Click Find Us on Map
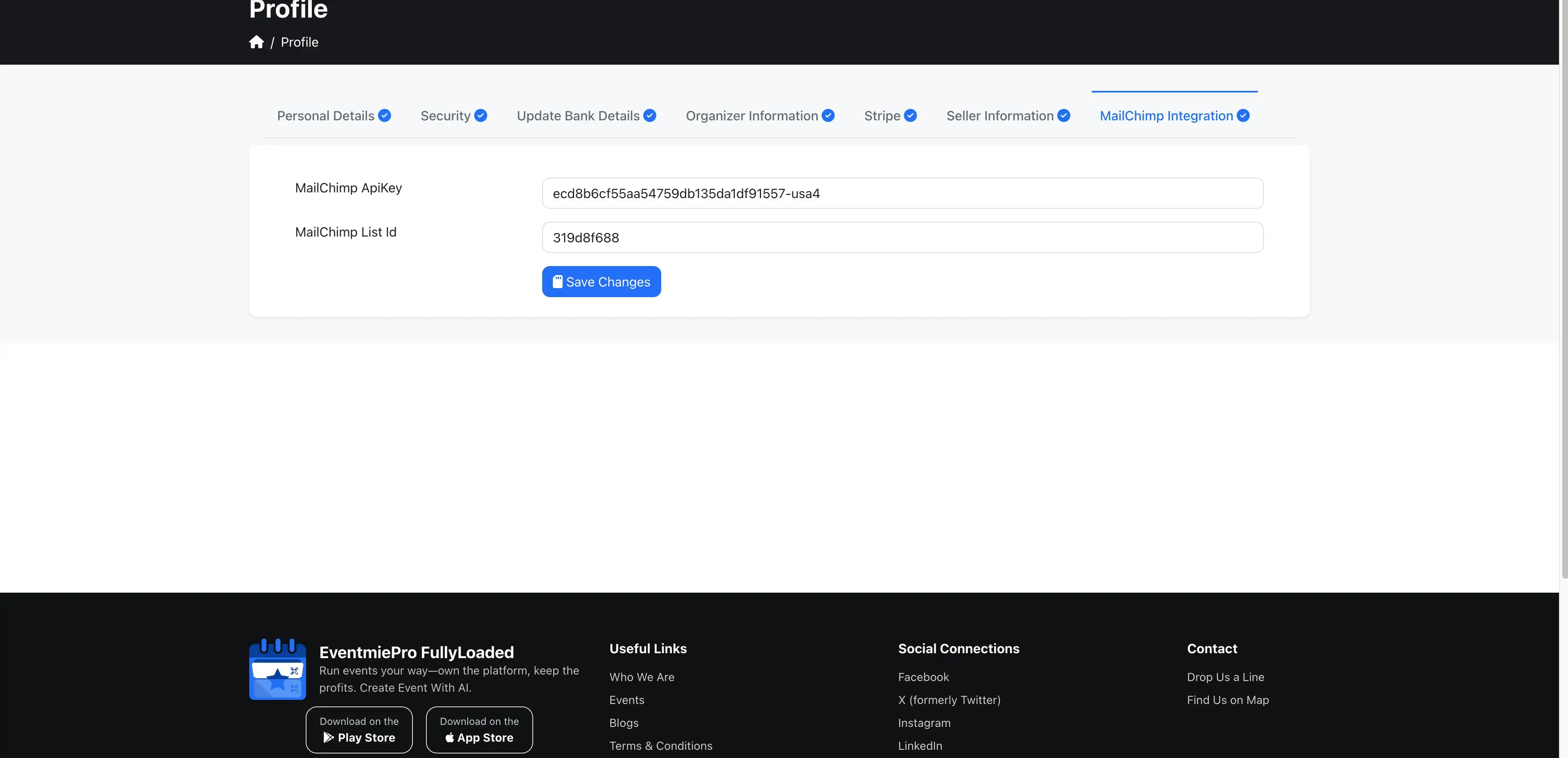The image size is (1568, 758). 1228,699
